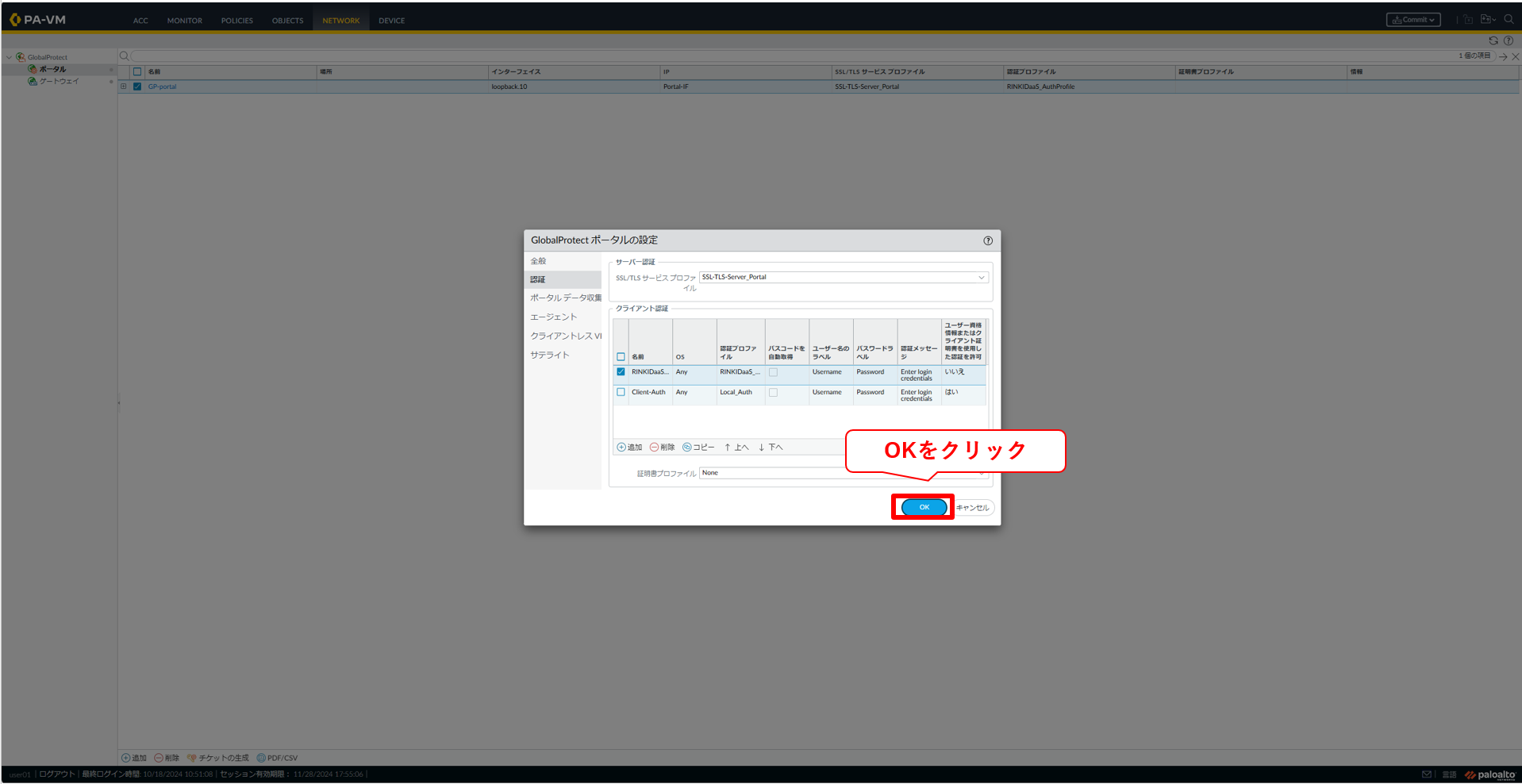The width and height of the screenshot is (1522, 784).
Task: Click the mail icon in status bar
Action: coord(1427,774)
